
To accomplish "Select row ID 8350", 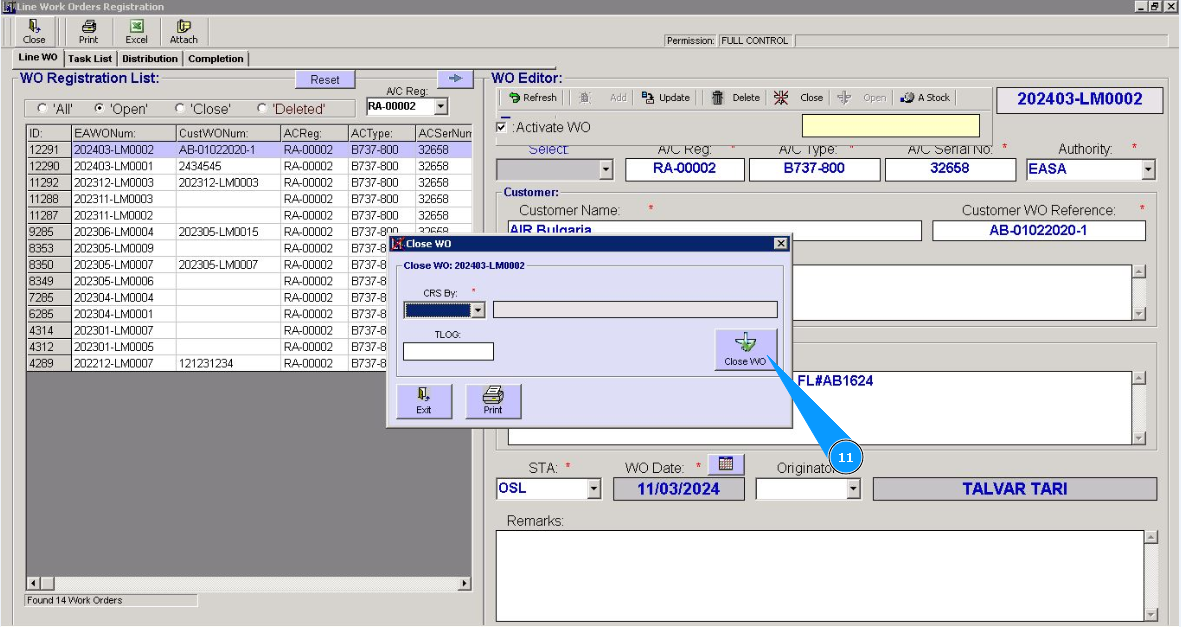I will click(207, 265).
